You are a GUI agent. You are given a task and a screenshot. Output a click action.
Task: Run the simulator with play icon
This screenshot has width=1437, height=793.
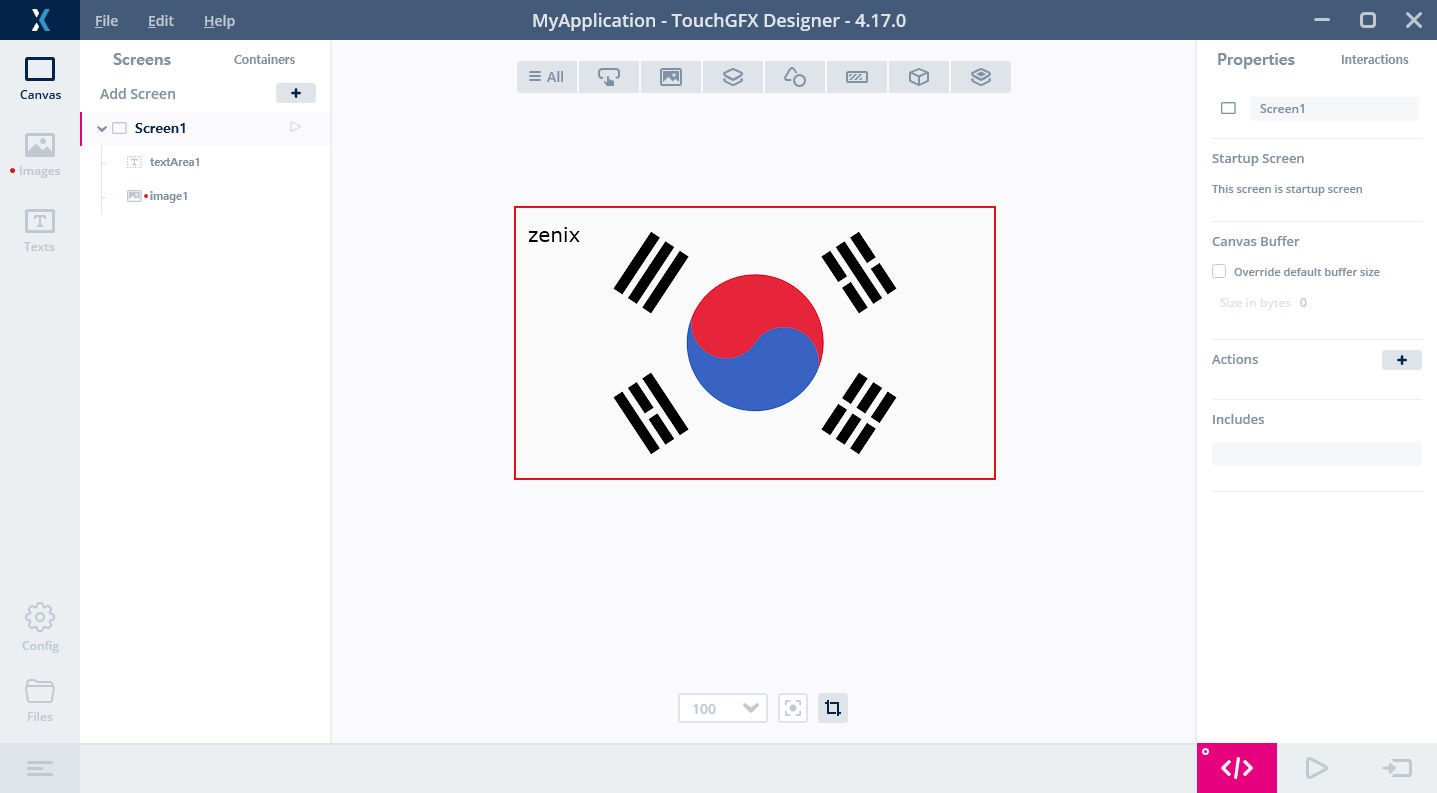[x=1317, y=768]
